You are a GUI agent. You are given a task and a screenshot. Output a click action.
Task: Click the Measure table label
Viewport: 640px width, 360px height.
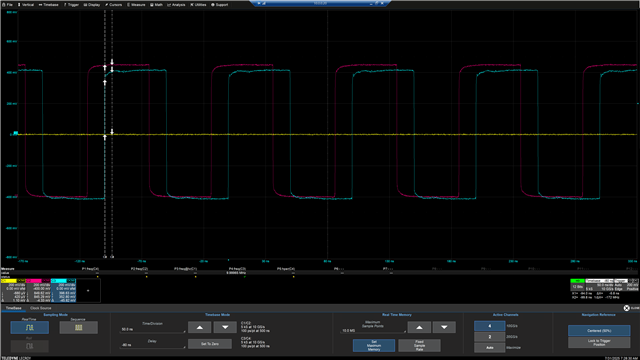coord(8,269)
